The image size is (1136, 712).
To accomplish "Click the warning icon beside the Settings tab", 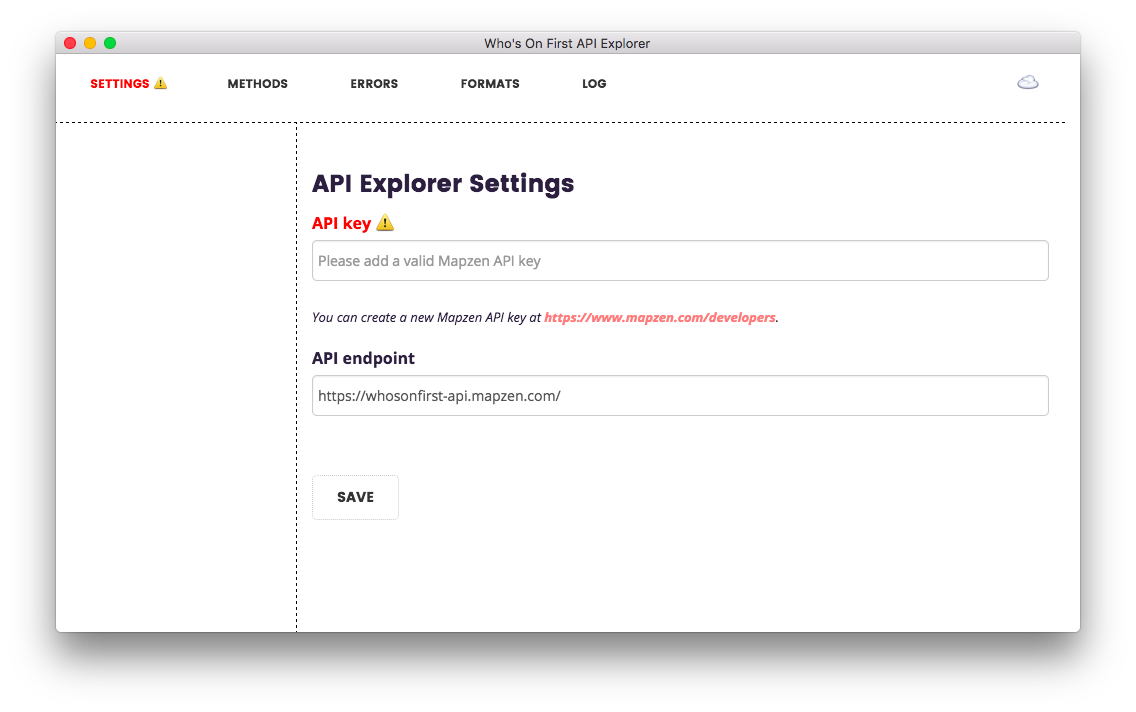I will 160,84.
